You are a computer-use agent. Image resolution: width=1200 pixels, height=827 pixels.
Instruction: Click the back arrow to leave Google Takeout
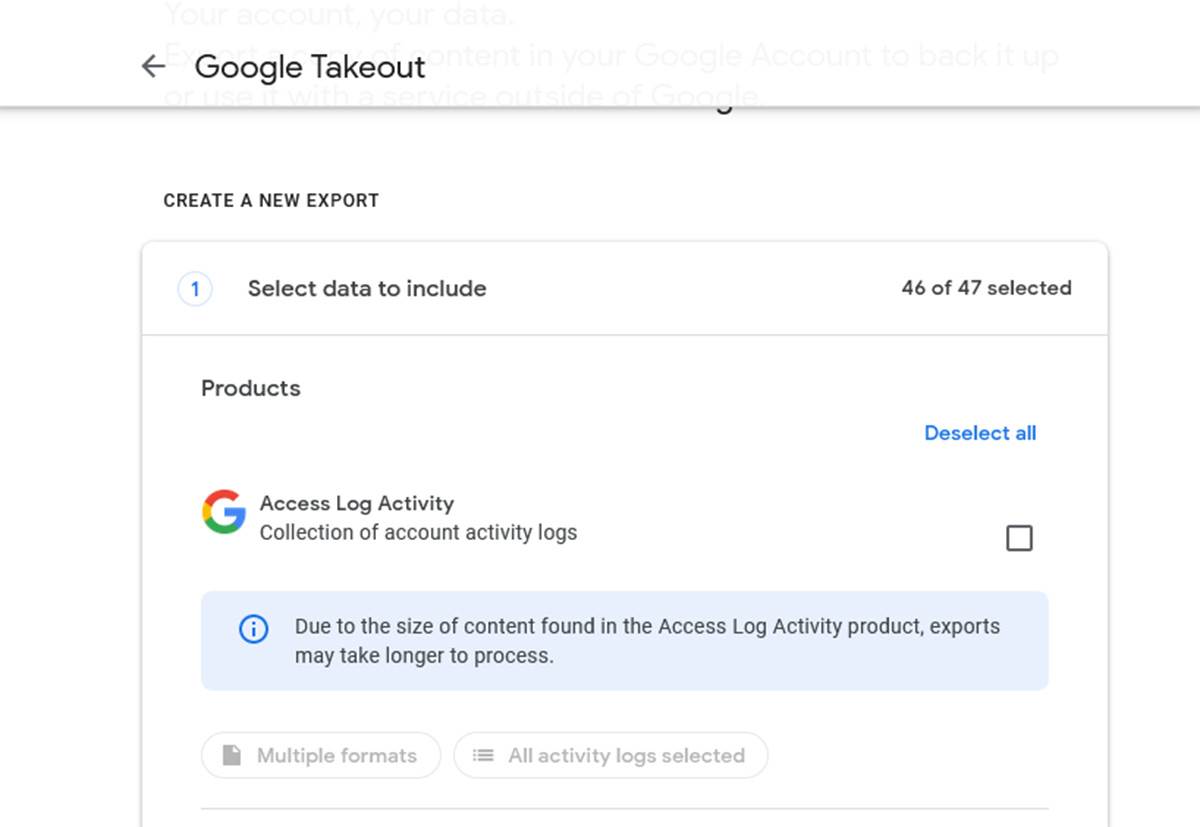pos(152,66)
